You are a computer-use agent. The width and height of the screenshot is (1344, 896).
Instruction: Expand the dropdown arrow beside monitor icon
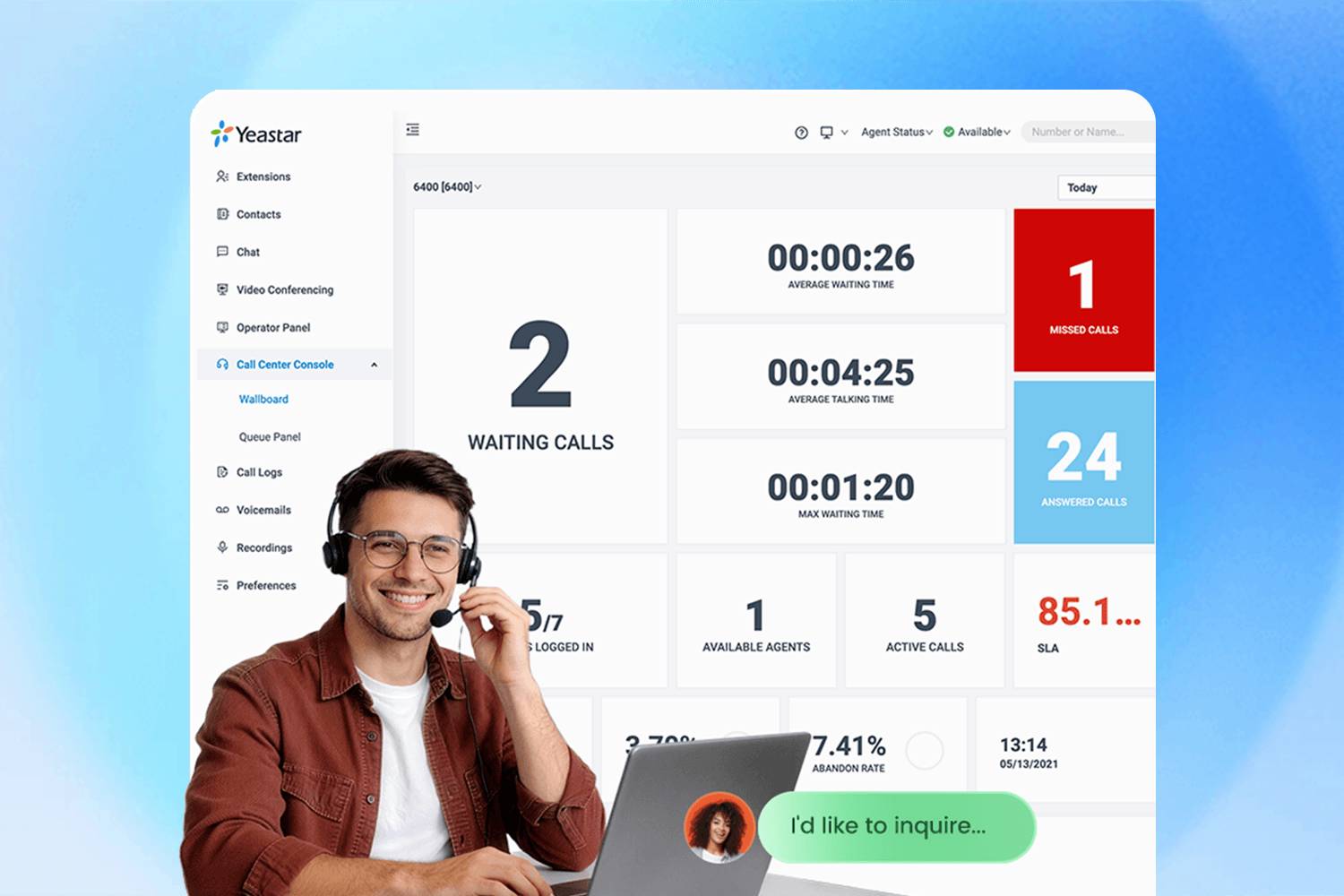pos(844,133)
